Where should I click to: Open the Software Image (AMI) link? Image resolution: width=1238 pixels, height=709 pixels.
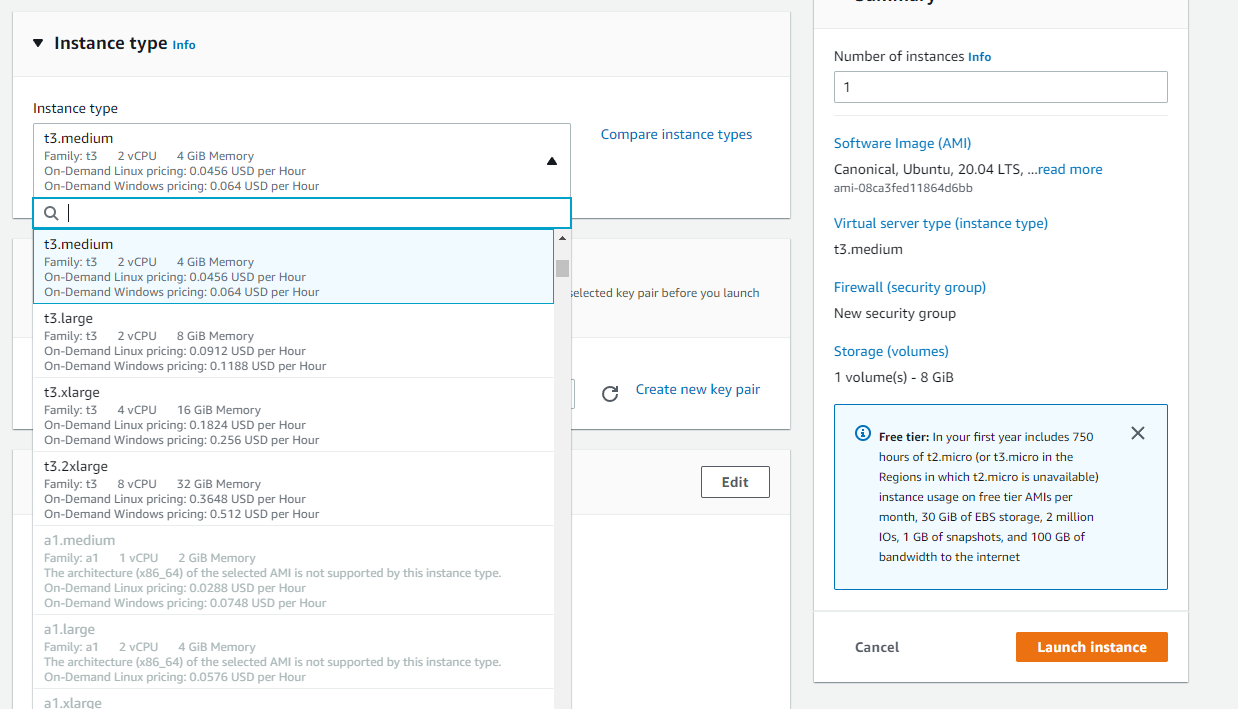point(902,143)
